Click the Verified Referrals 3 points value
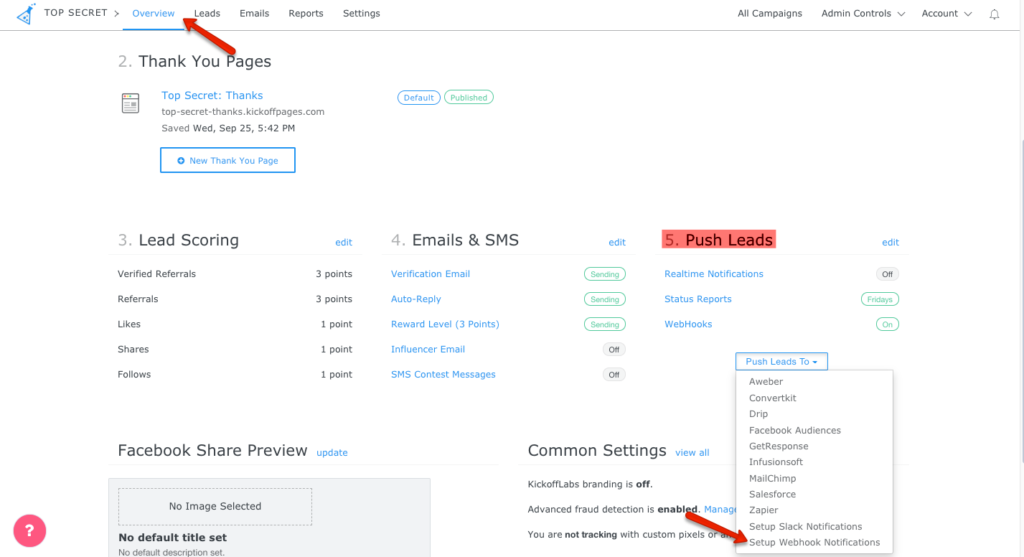The height and width of the screenshot is (557, 1024). pyautogui.click(x=334, y=274)
